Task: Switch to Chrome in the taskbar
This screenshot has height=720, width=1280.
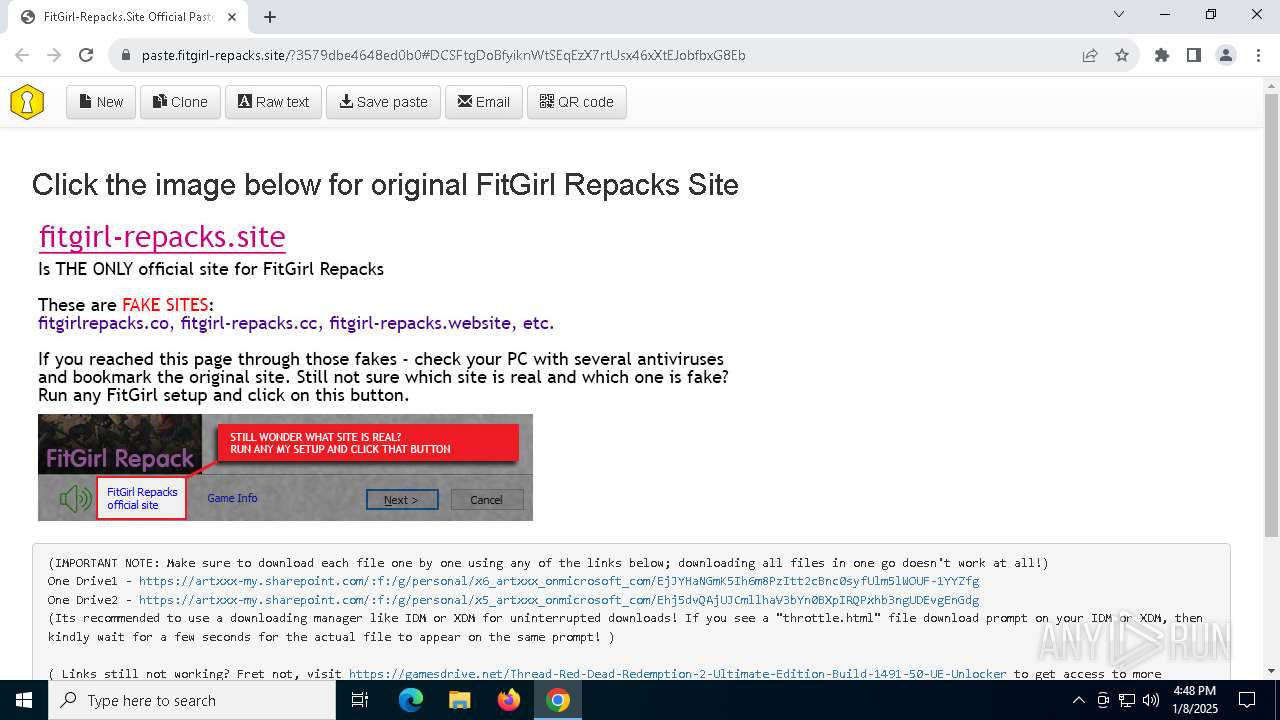Action: click(558, 700)
